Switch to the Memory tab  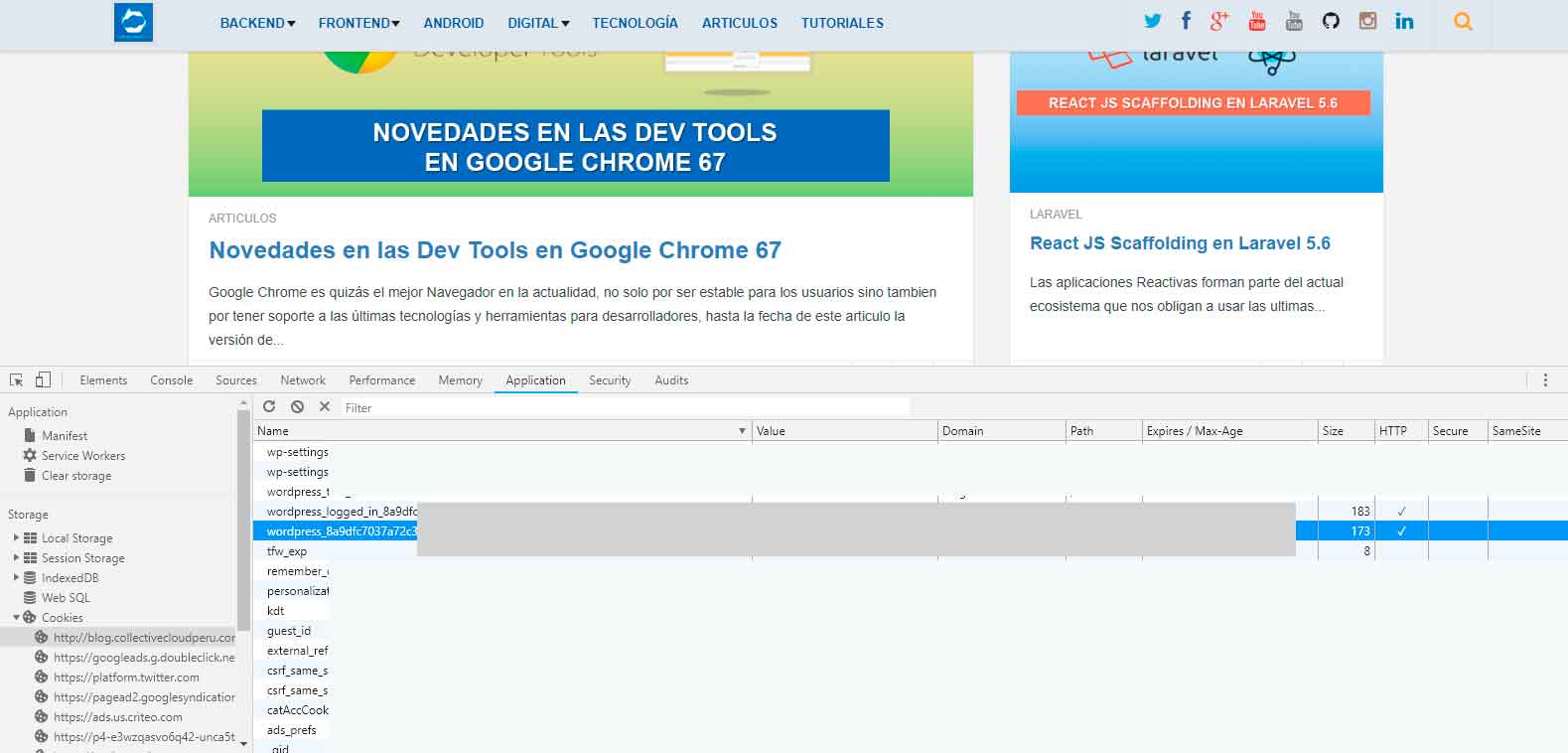460,380
